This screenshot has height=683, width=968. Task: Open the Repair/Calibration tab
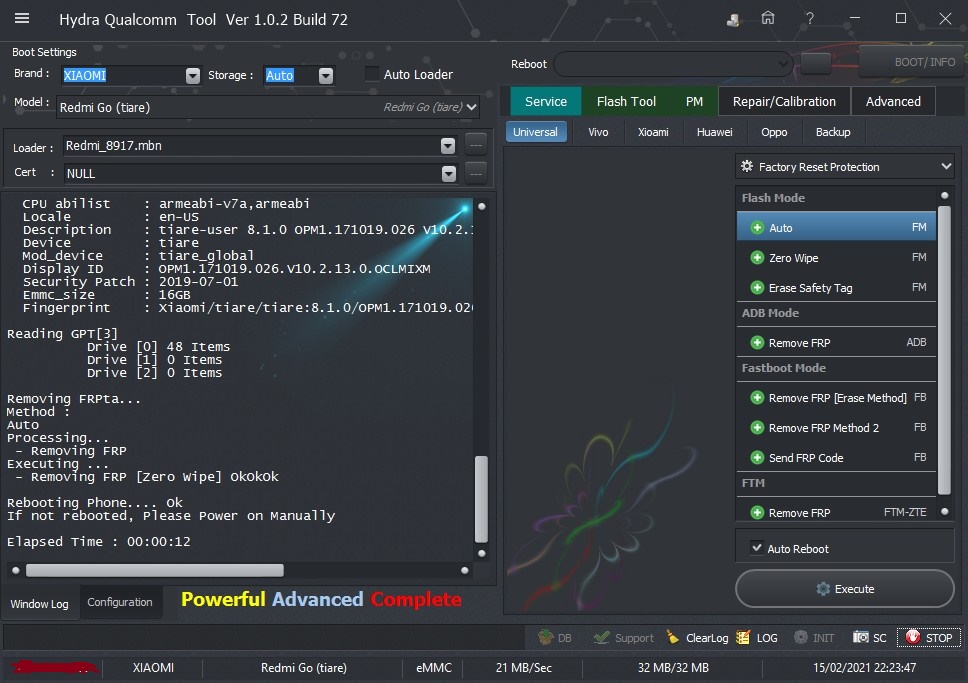[x=784, y=101]
